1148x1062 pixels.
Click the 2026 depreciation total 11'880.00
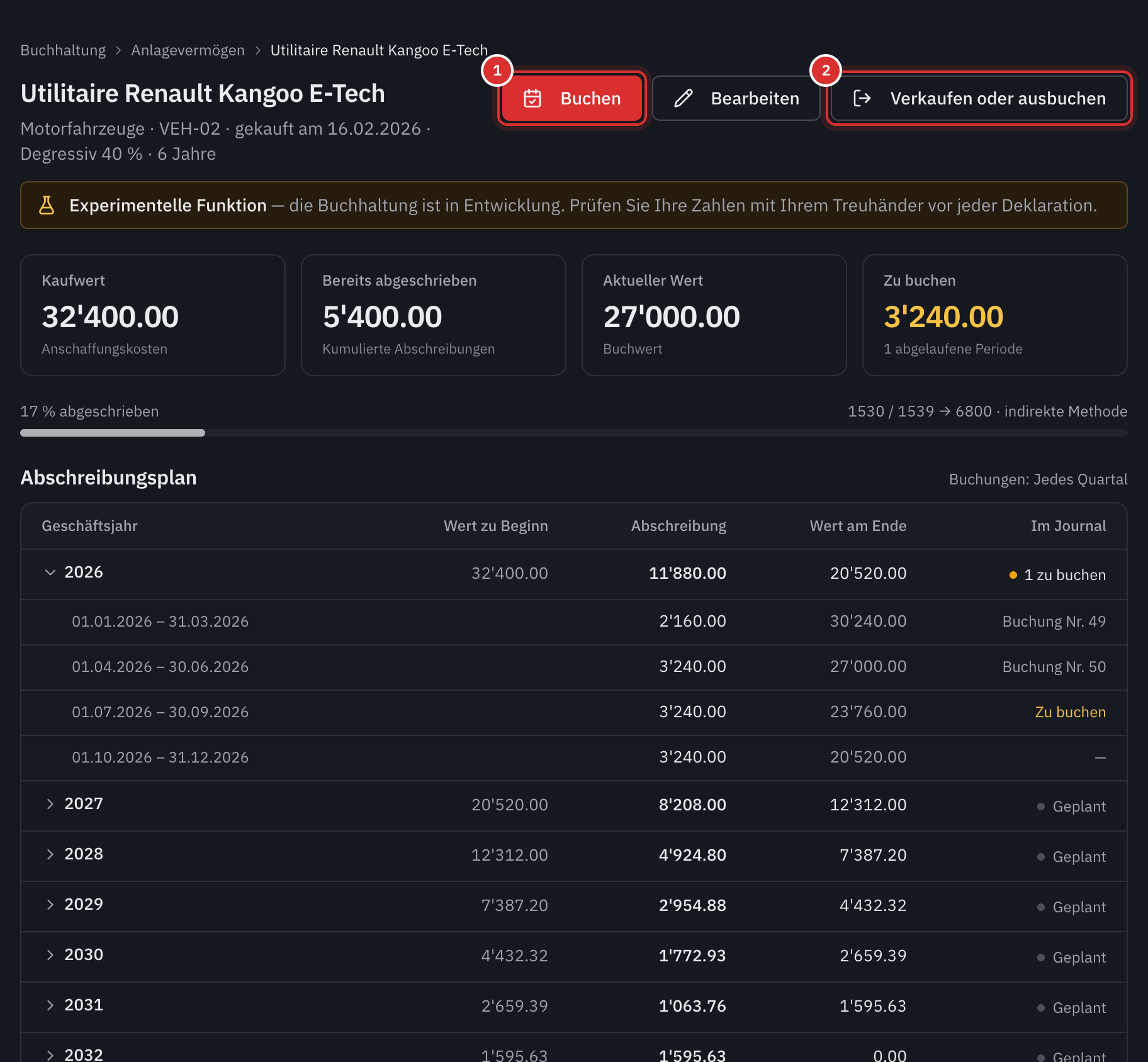[687, 573]
